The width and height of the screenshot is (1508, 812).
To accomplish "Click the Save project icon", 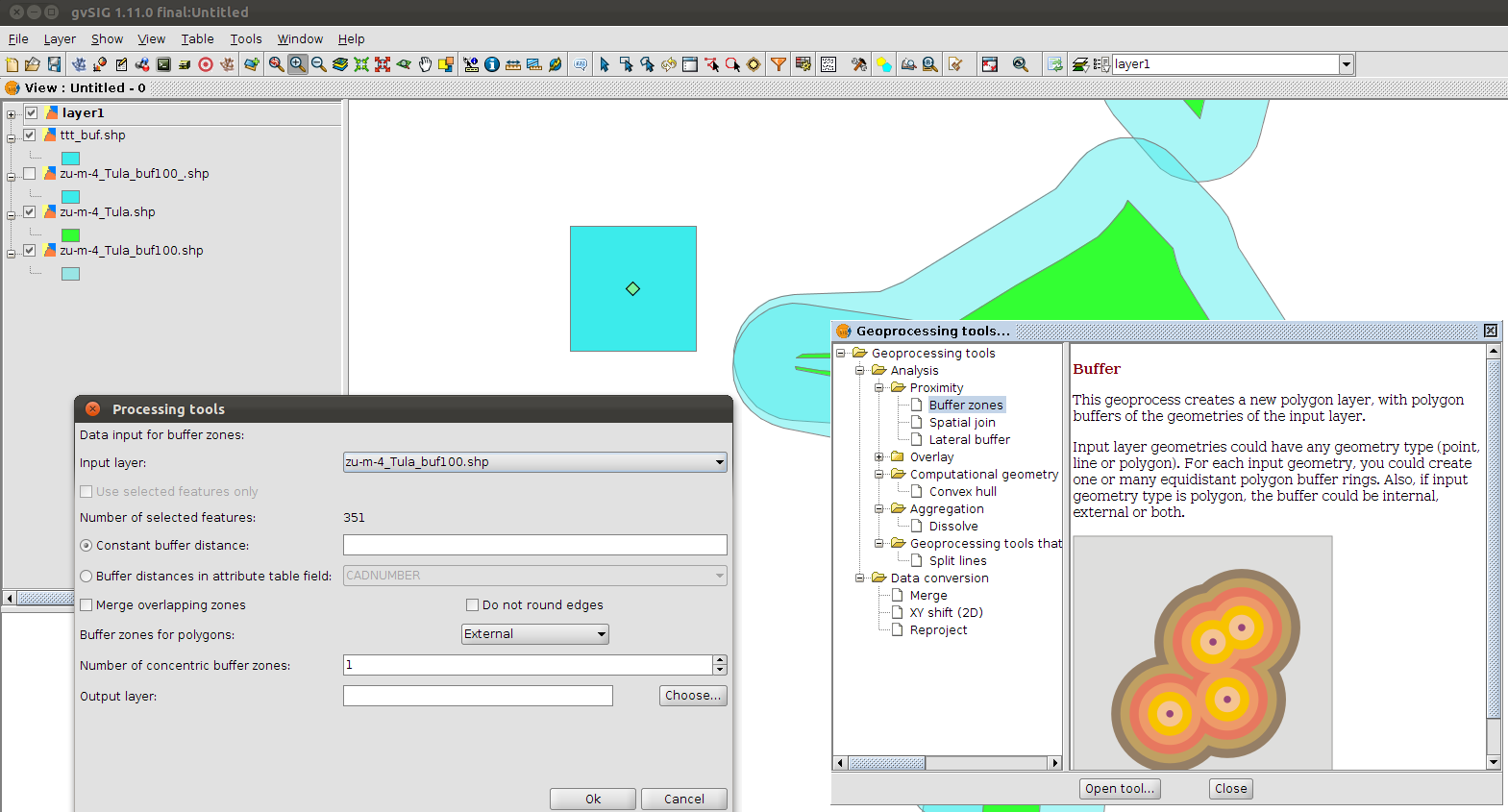I will point(54,64).
